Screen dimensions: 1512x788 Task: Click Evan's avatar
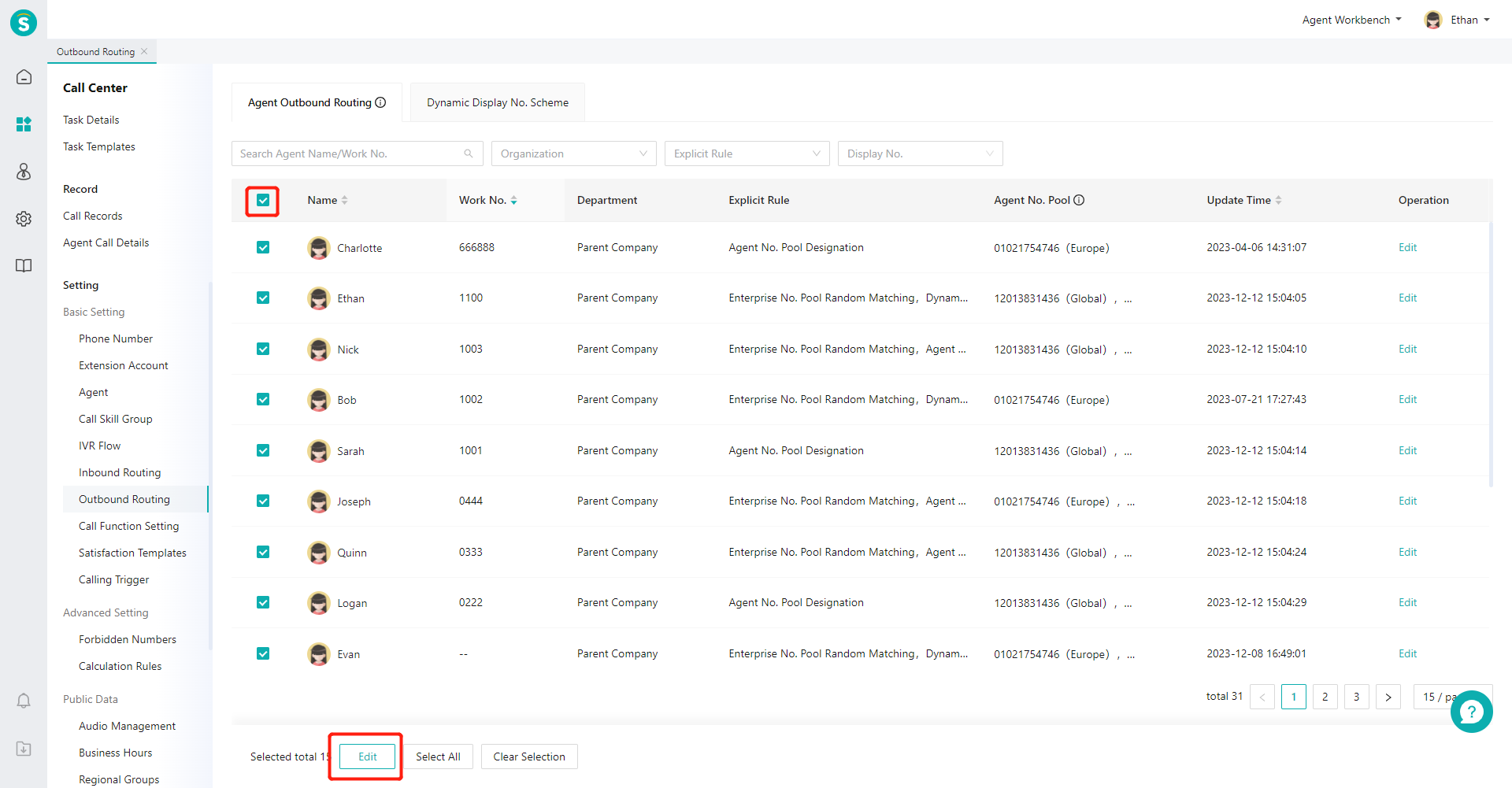coord(318,654)
